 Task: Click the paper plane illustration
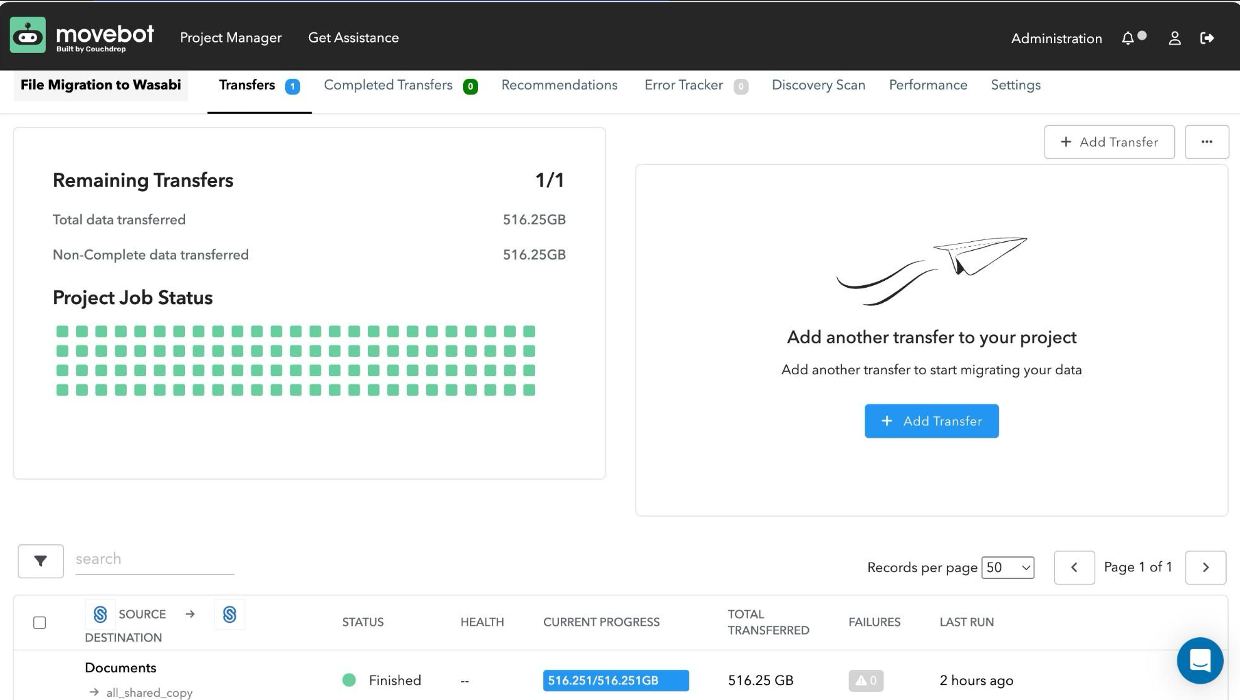[x=932, y=270]
